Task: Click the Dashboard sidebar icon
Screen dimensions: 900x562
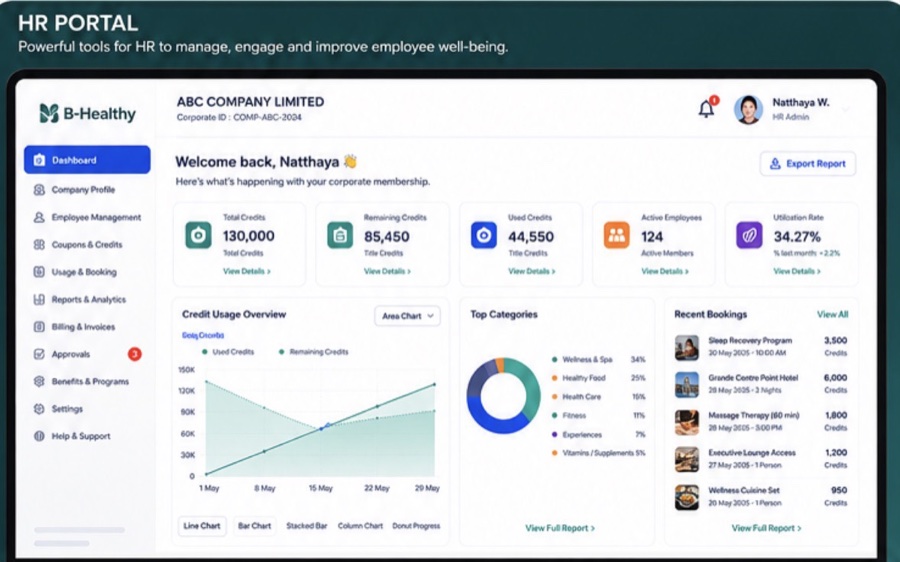Action: [39, 160]
